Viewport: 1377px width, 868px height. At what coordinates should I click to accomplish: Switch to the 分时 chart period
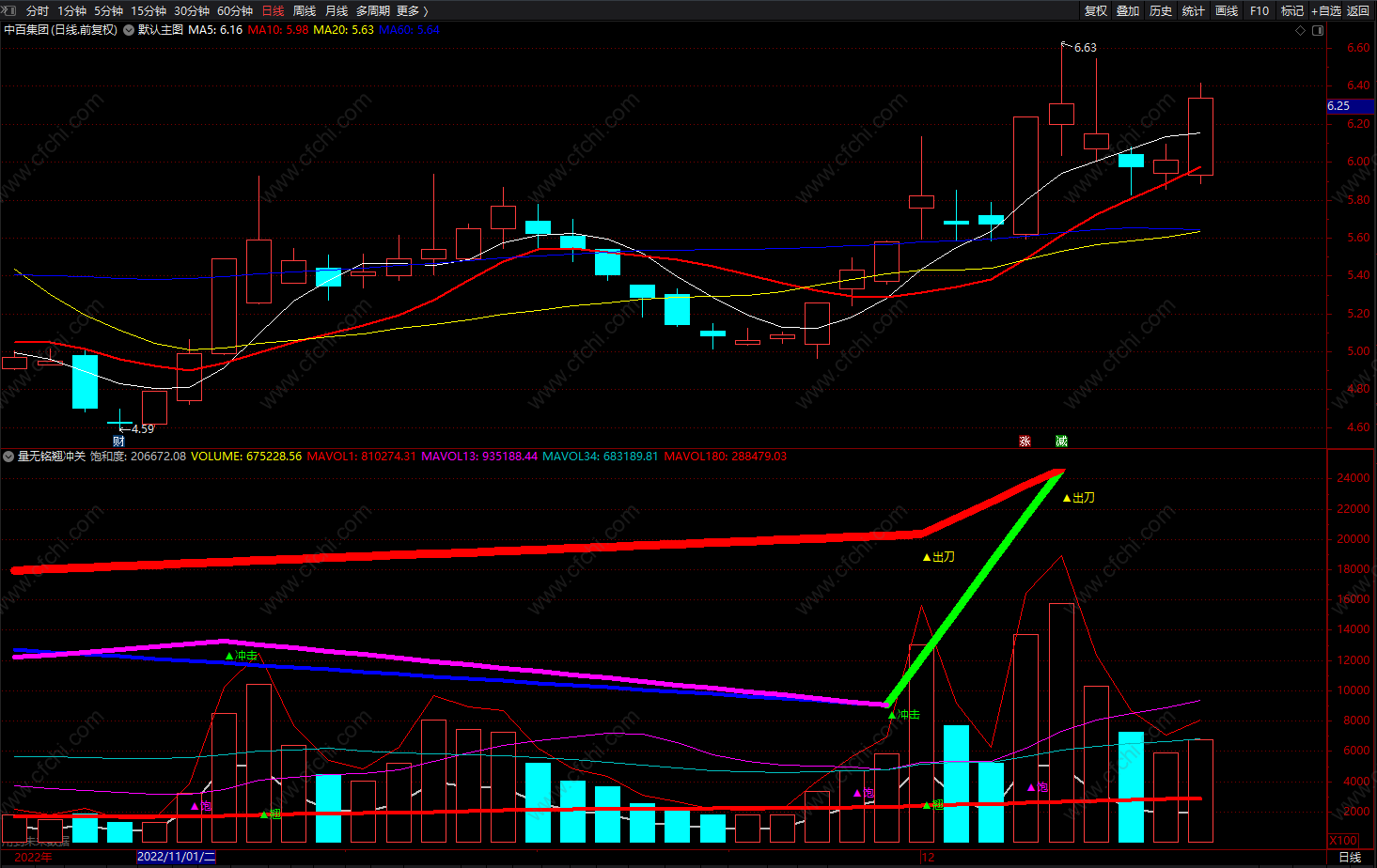pos(38,10)
